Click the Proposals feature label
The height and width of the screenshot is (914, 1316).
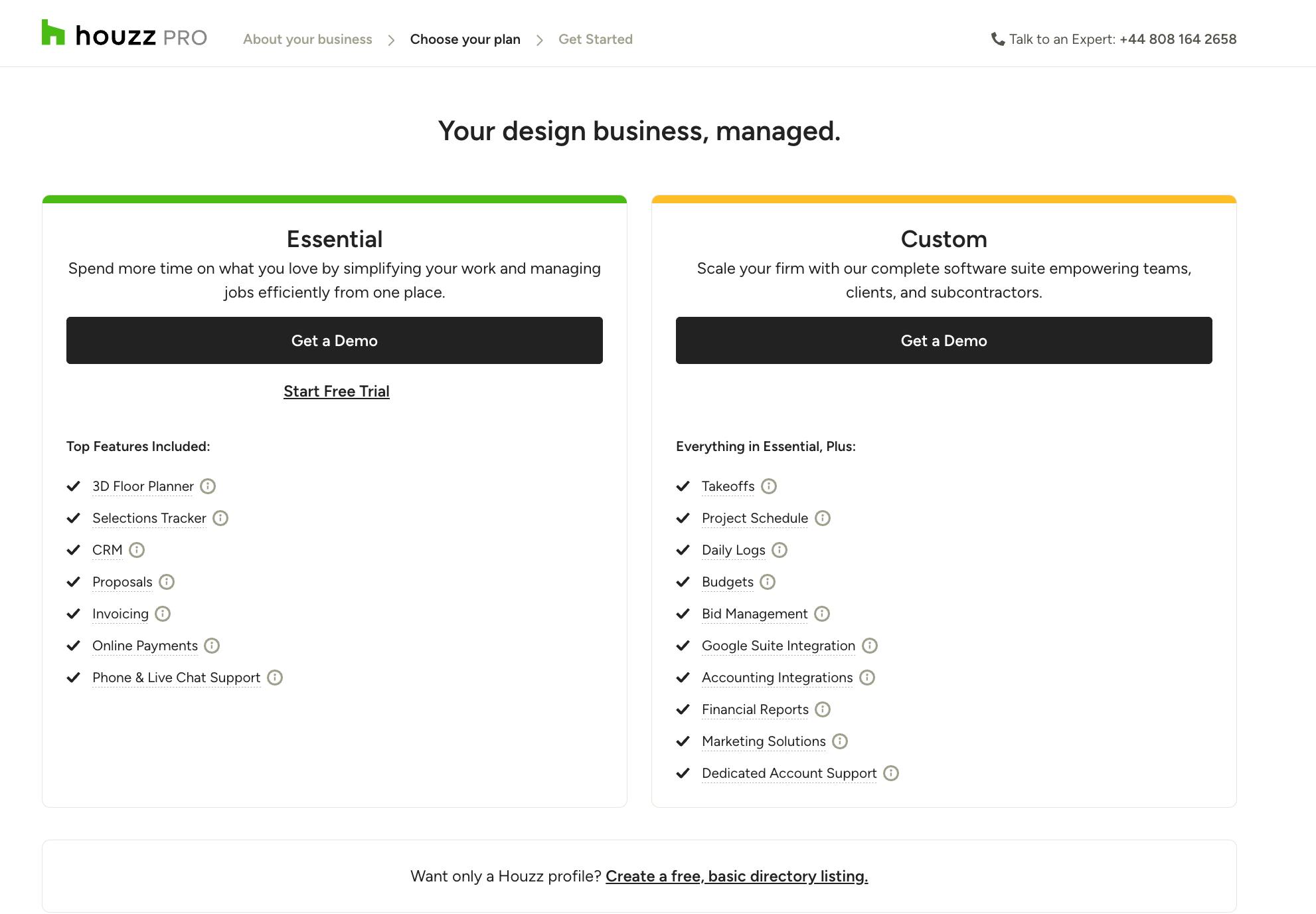pos(122,582)
